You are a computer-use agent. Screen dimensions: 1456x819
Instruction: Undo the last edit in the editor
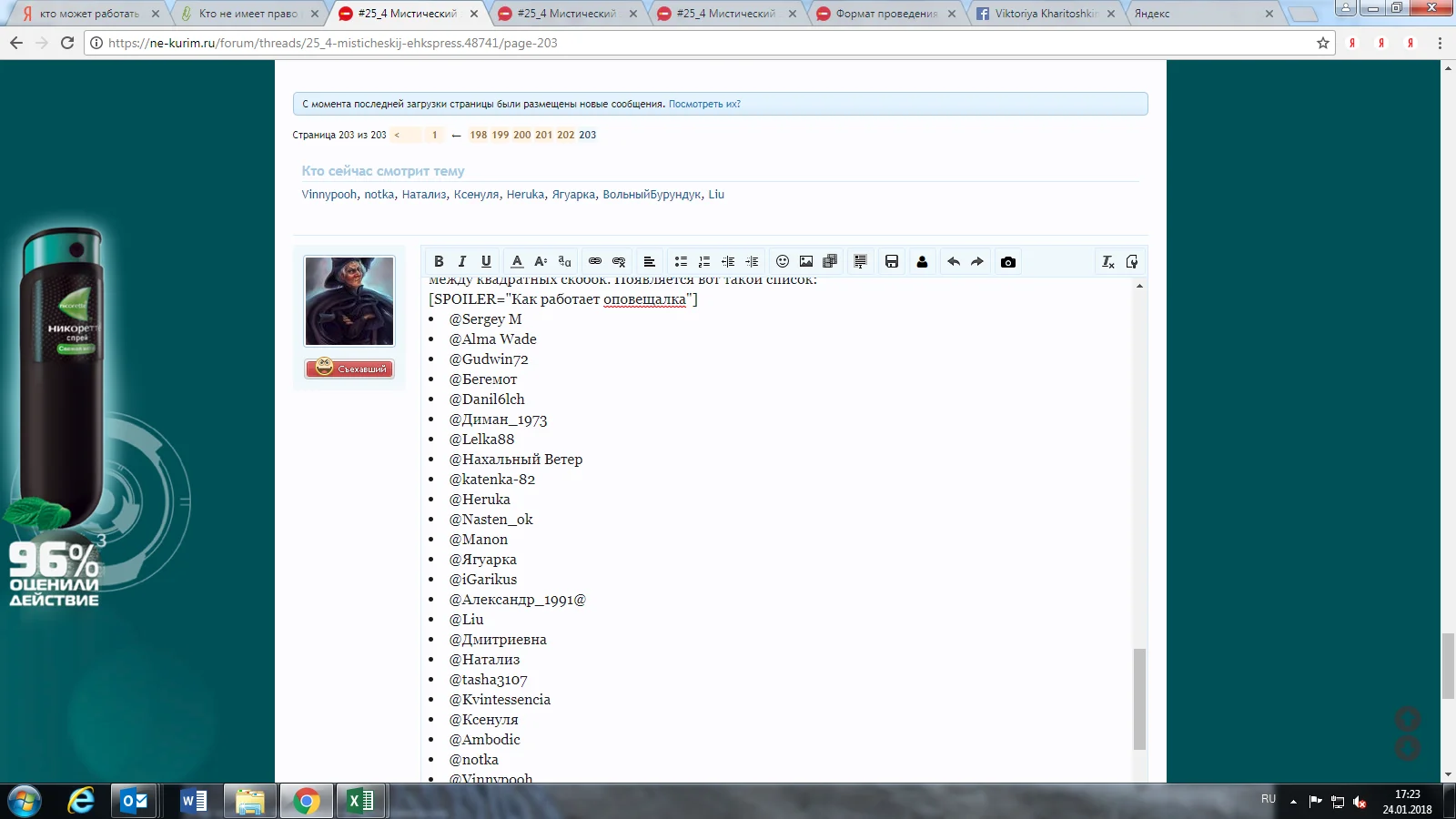(x=954, y=262)
